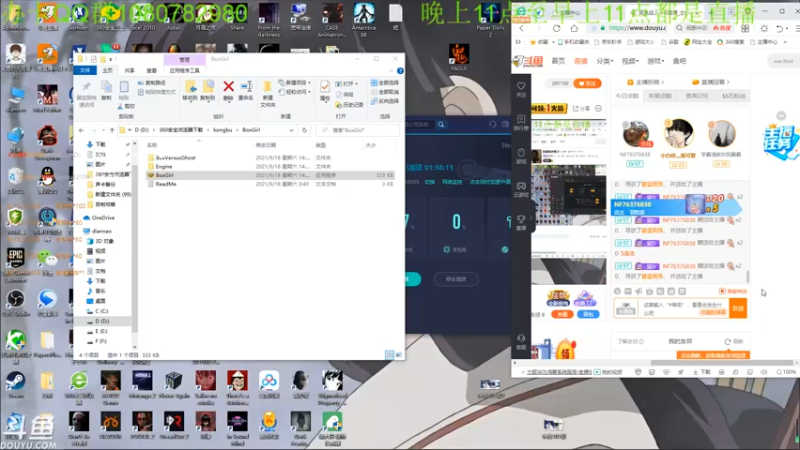Open the Douyu 视频 video dropdown

(630, 61)
